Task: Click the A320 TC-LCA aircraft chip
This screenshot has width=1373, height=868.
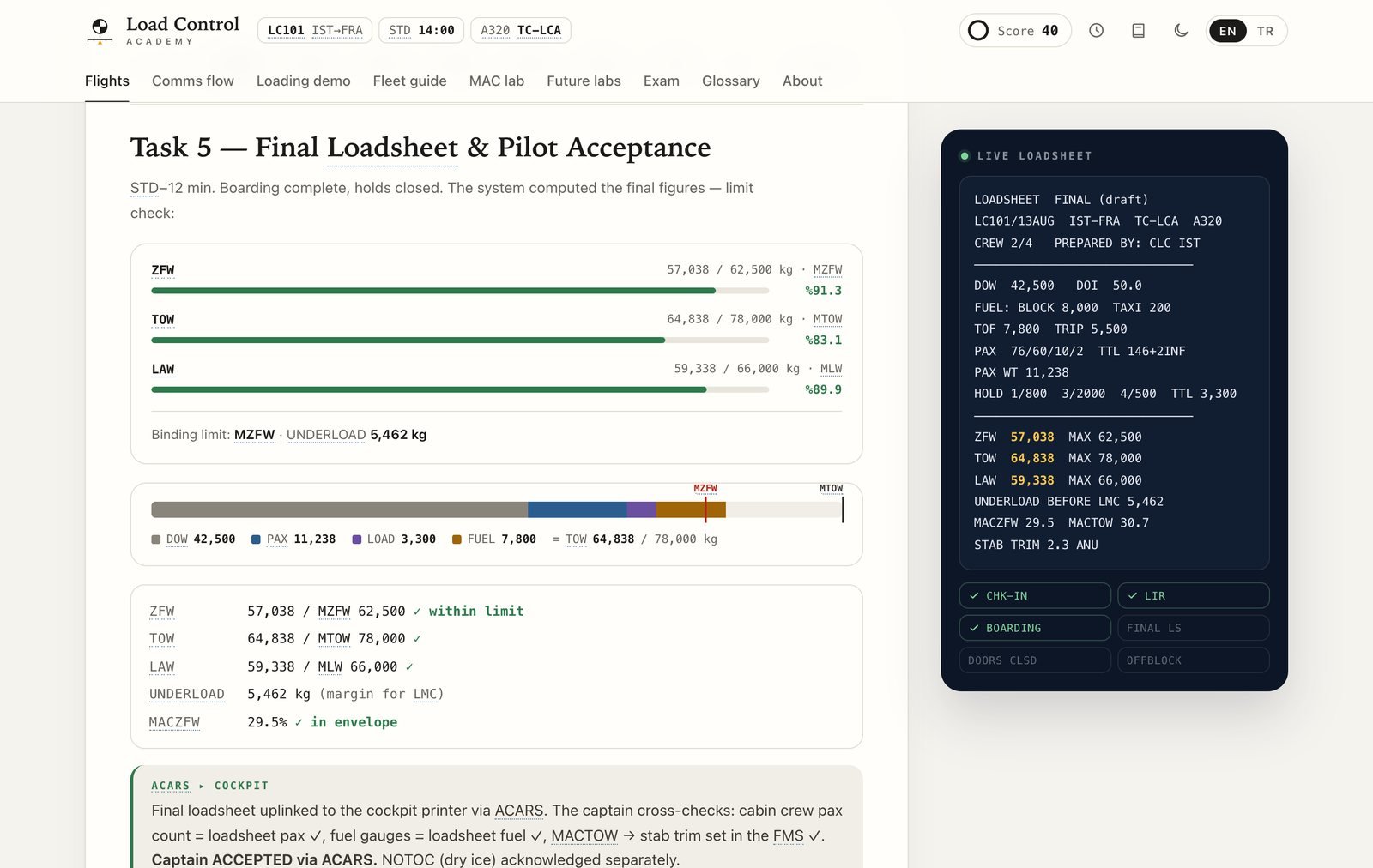Action: point(521,31)
